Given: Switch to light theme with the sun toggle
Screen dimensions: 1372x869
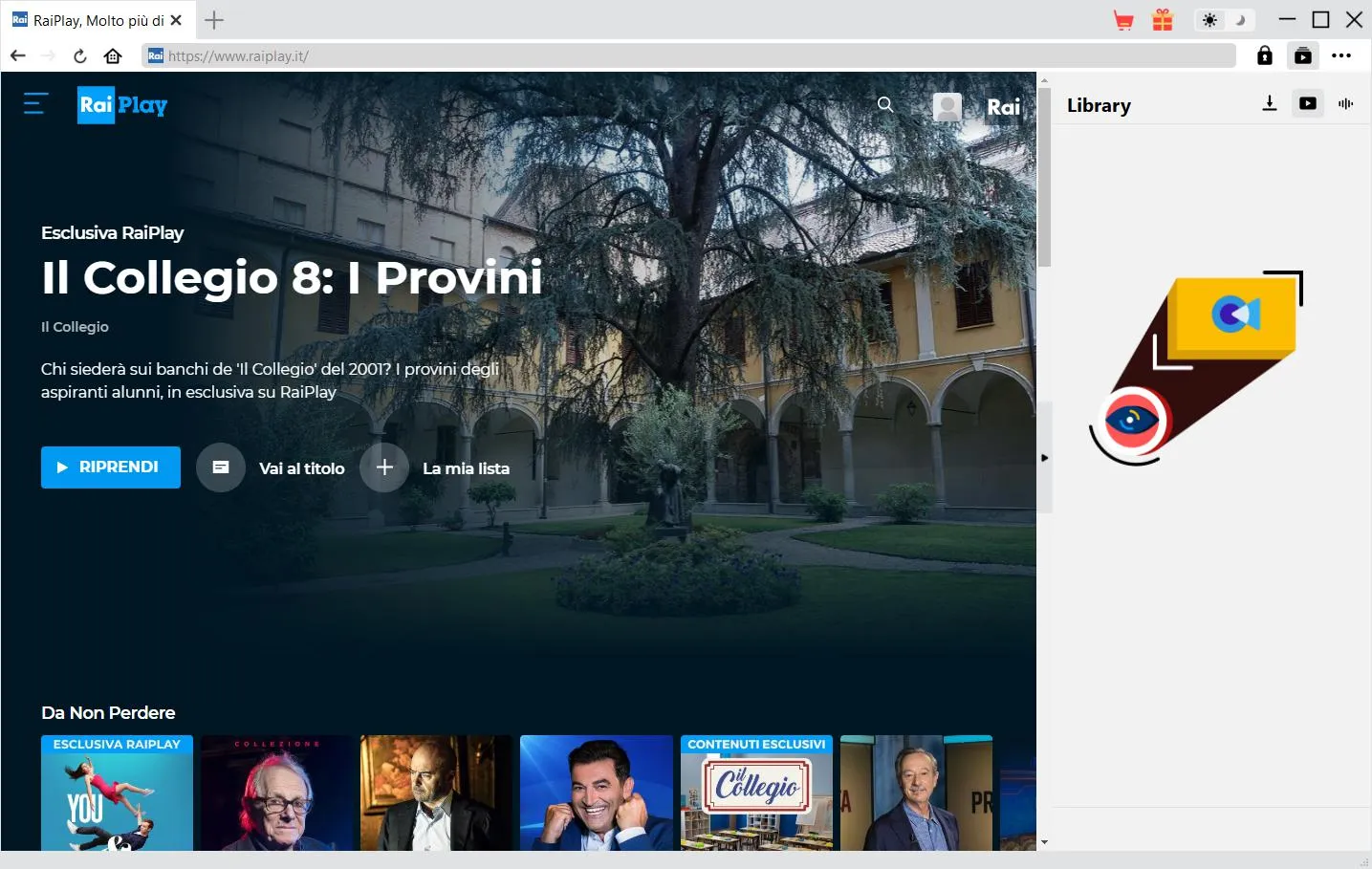Looking at the screenshot, I should 1209,20.
